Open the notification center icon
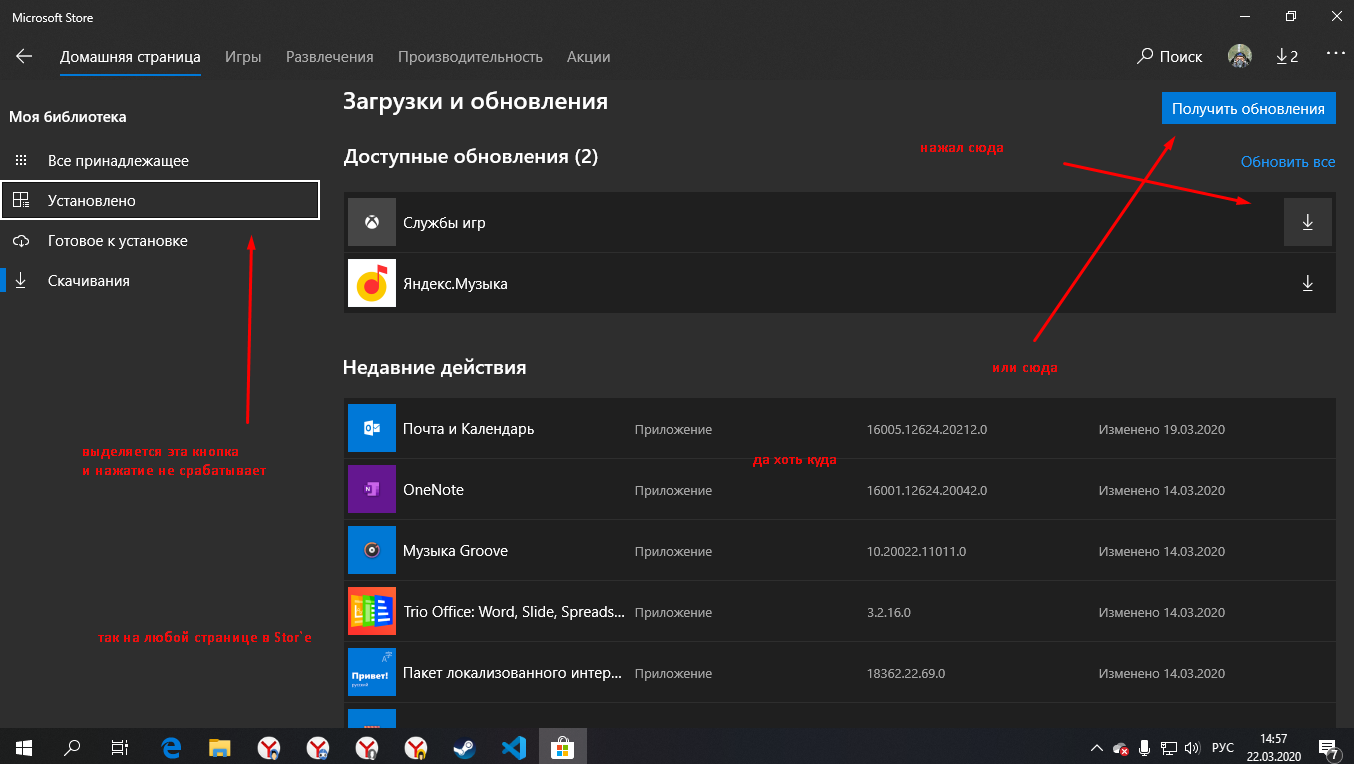This screenshot has height=768, width=1354. pos(1330,747)
